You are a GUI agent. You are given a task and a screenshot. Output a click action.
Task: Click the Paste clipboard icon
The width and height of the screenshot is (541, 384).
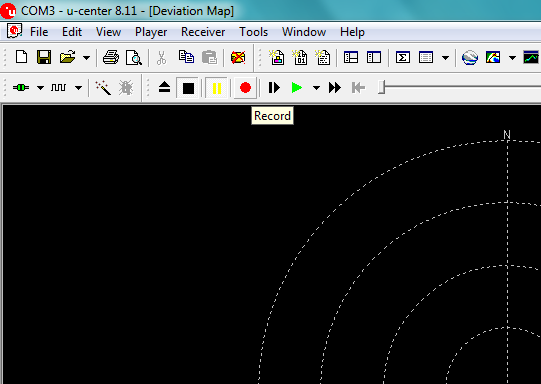[209, 57]
